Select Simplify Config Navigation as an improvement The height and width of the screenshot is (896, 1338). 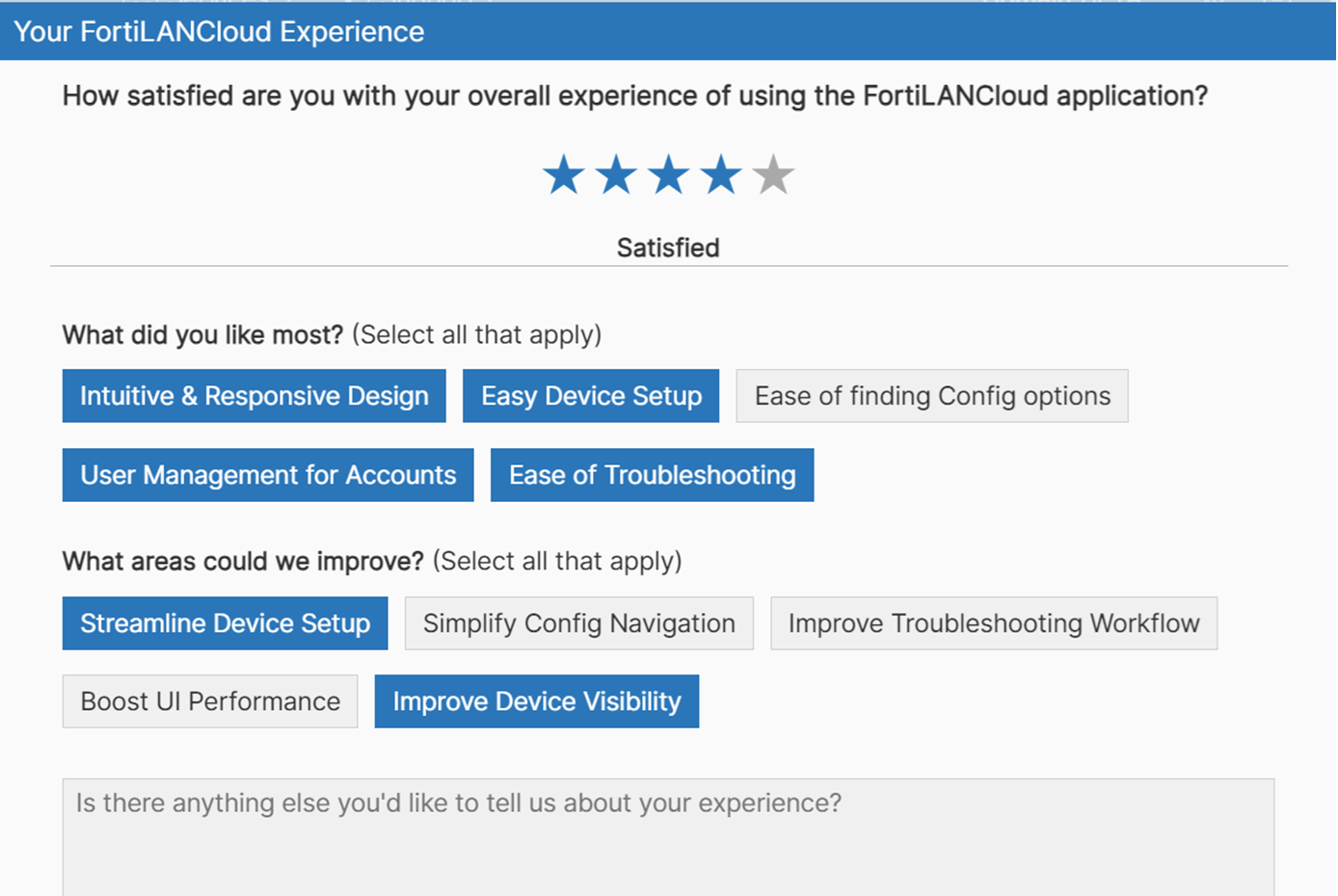578,623
